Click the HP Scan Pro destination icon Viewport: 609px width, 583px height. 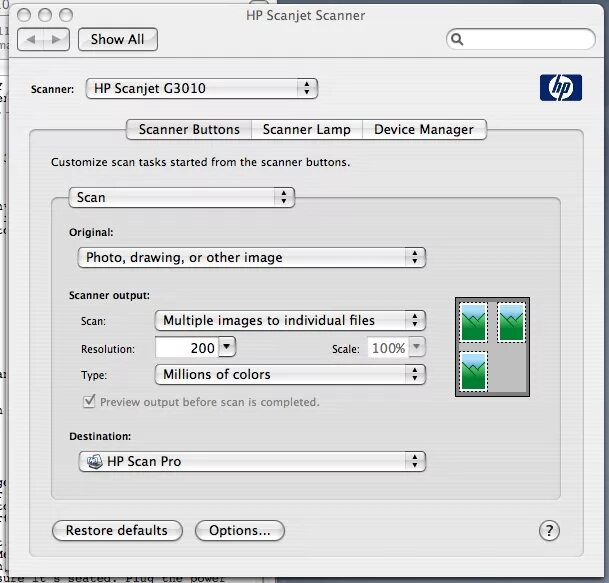[94, 461]
